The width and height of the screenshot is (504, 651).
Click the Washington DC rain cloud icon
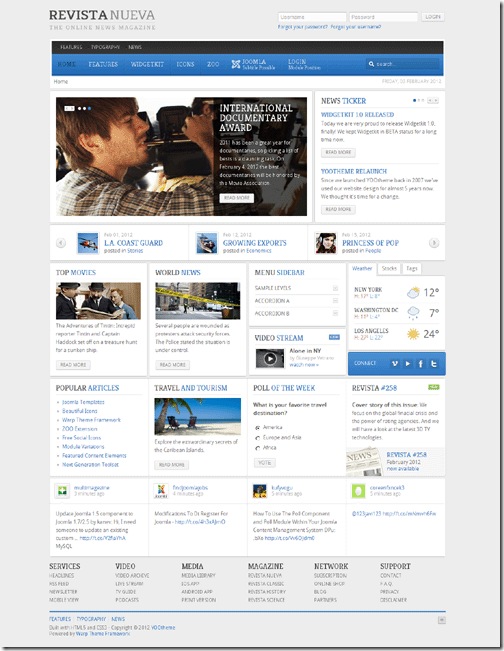[413, 313]
